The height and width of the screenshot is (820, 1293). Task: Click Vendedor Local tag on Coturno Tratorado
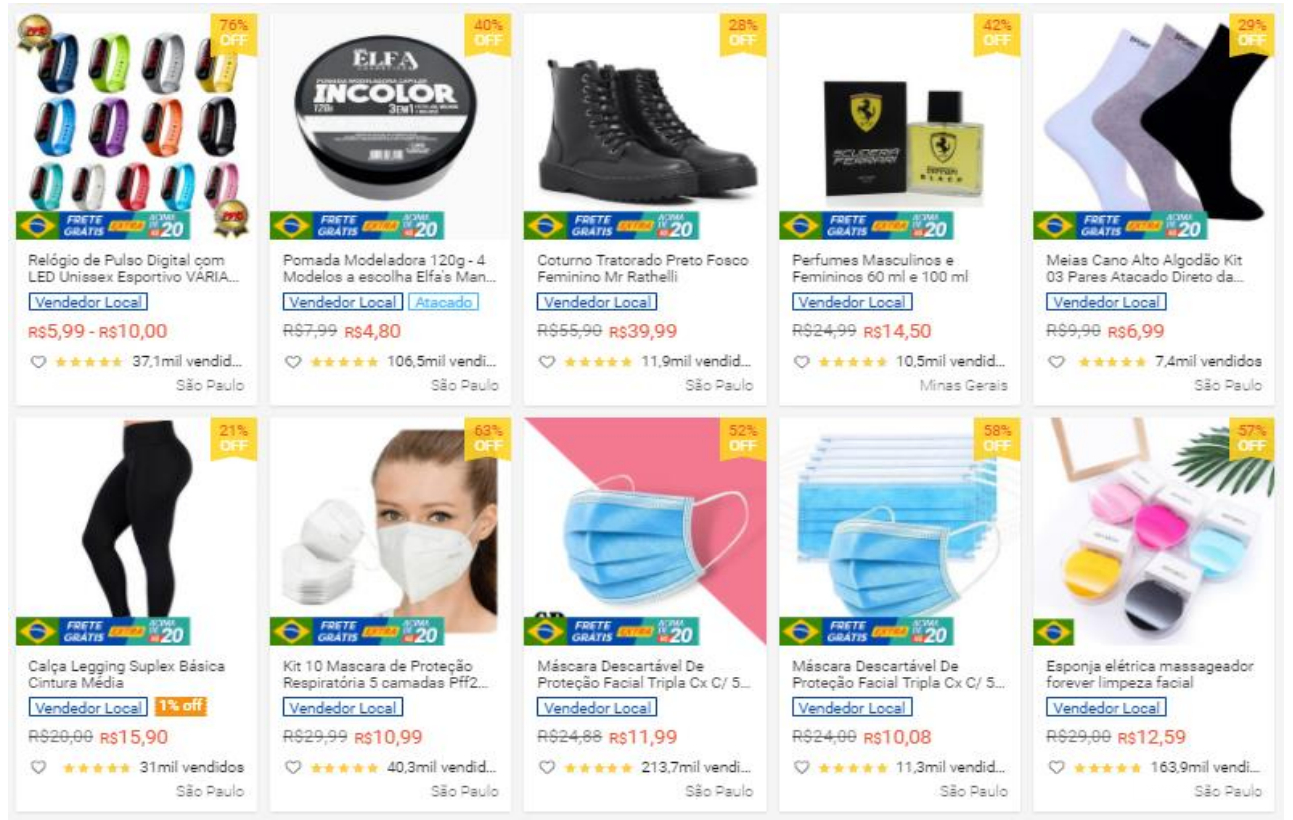(x=596, y=302)
